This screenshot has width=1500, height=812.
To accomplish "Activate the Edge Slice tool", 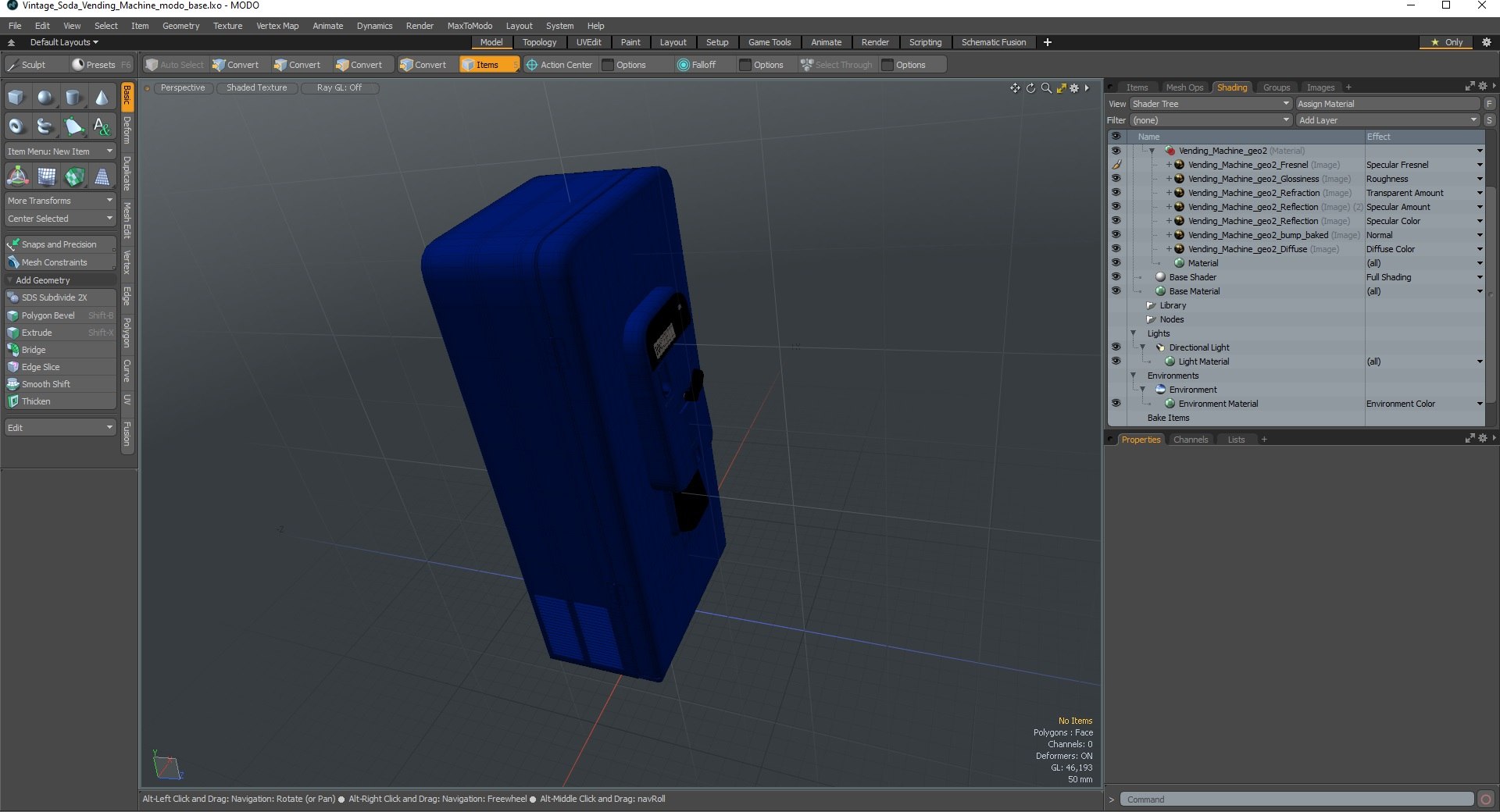I will point(60,367).
